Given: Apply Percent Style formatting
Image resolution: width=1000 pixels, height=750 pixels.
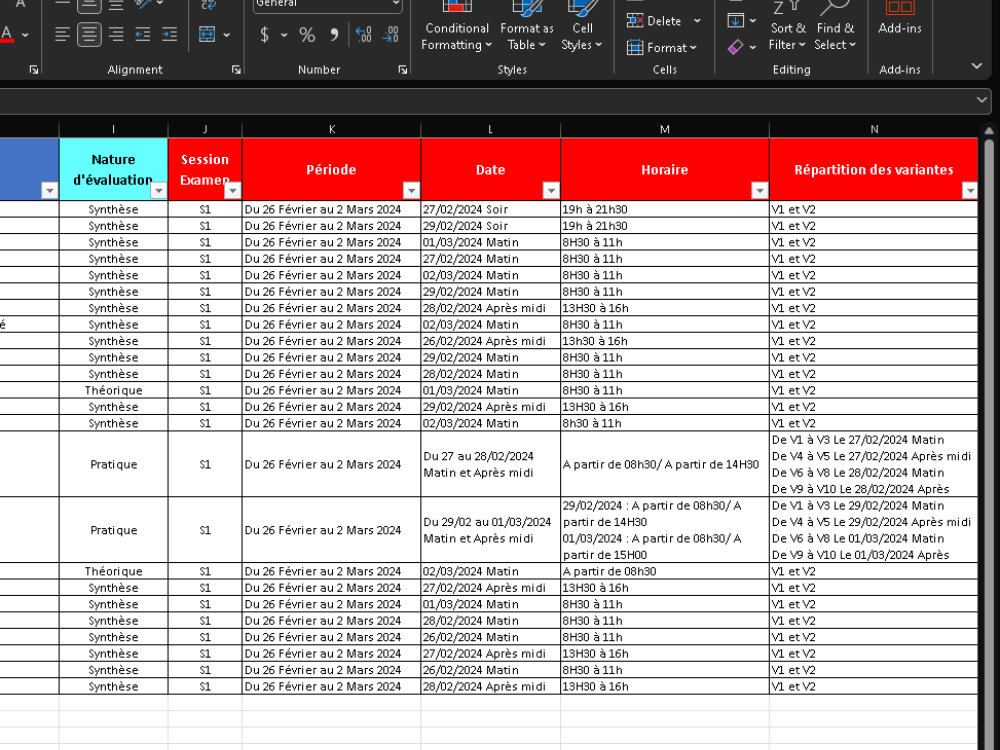Looking at the screenshot, I should [x=307, y=33].
